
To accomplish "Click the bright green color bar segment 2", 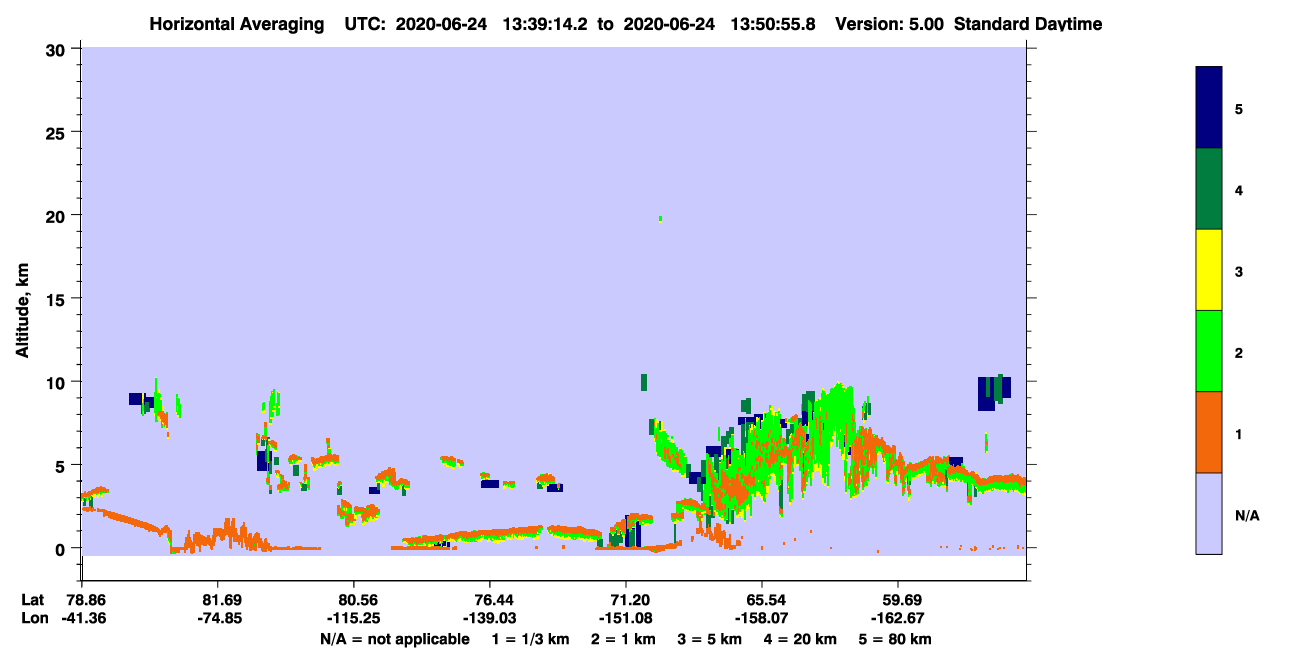I will tap(1208, 351).
